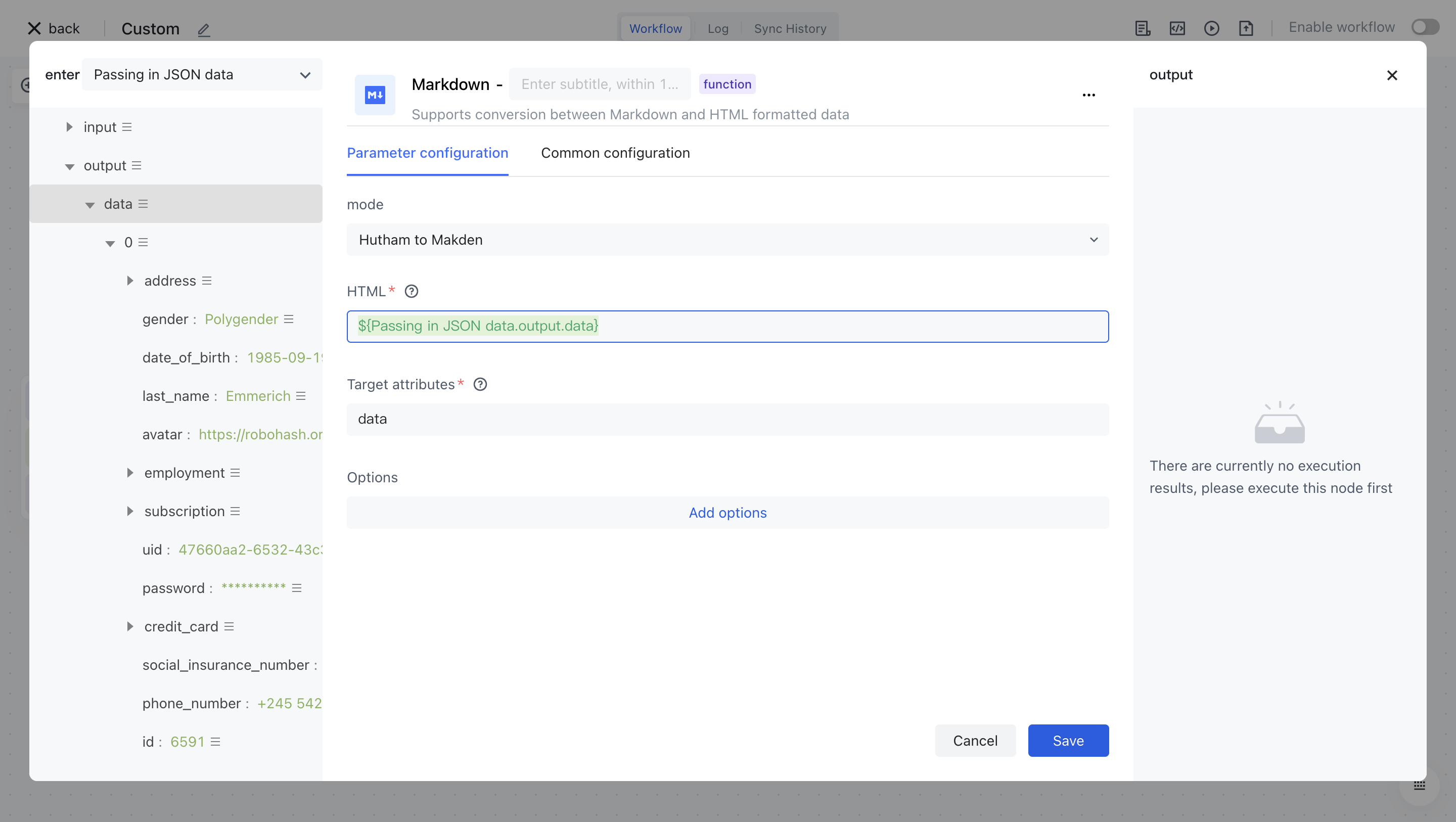The image size is (1456, 822).
Task: Open the Sync History tab
Action: (x=790, y=28)
